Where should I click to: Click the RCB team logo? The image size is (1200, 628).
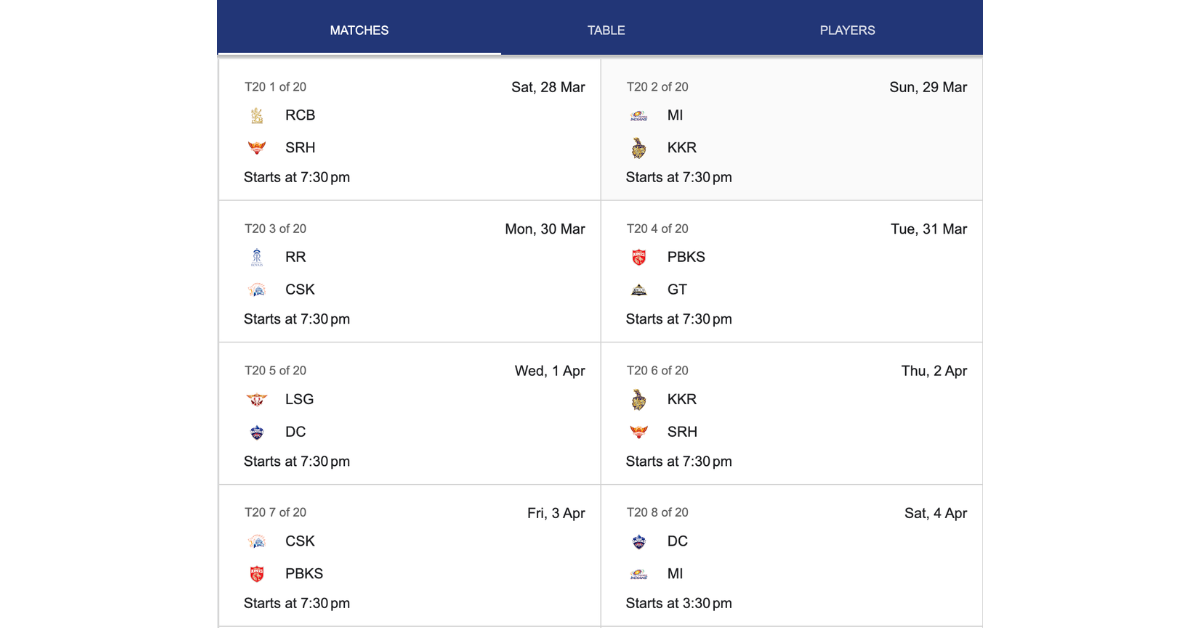pyautogui.click(x=258, y=115)
